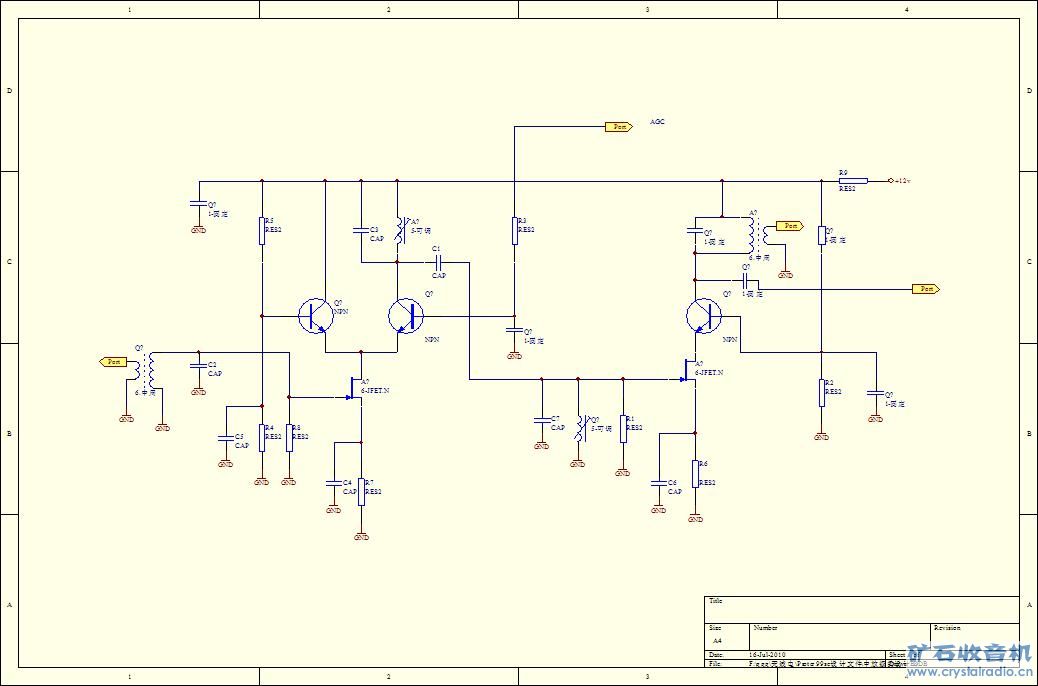1038x686 pixels.
Task: Select capacitor C5 symbol
Action: (x=226, y=437)
